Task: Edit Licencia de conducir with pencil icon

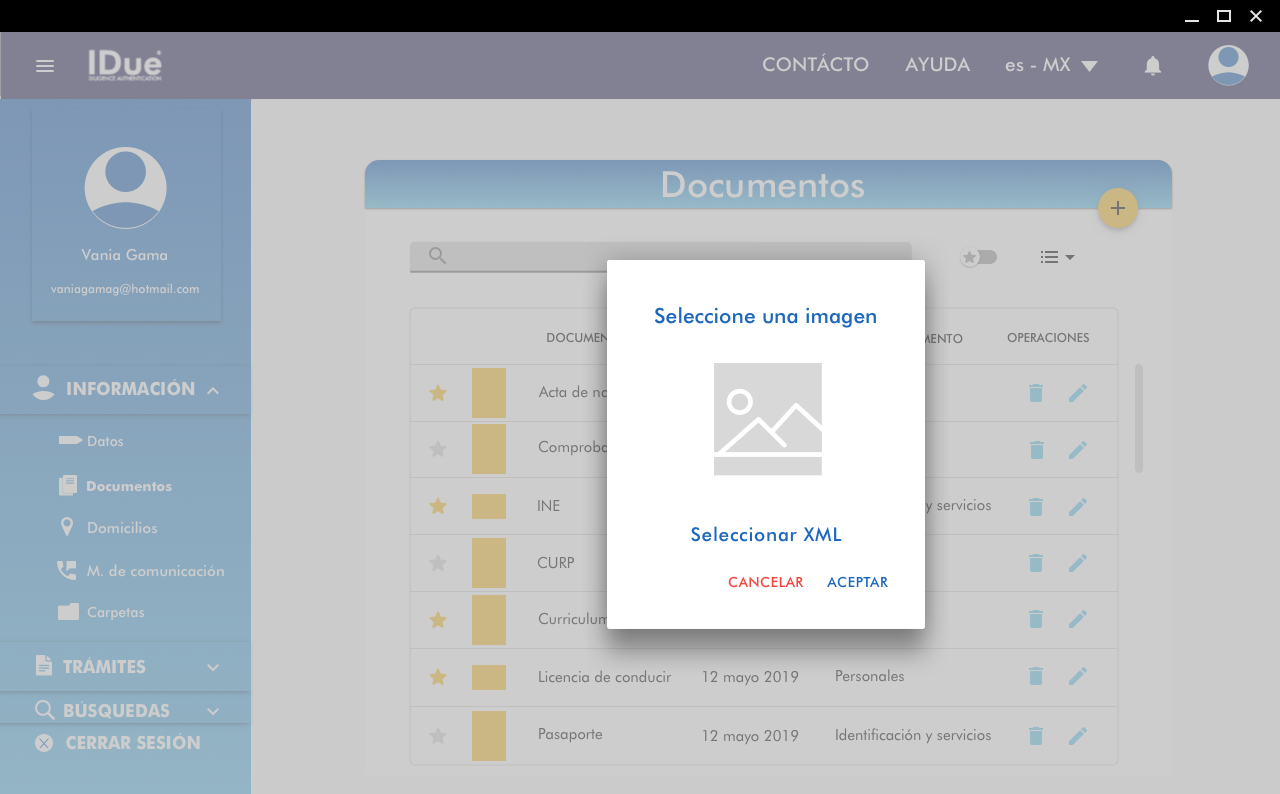Action: click(x=1077, y=677)
